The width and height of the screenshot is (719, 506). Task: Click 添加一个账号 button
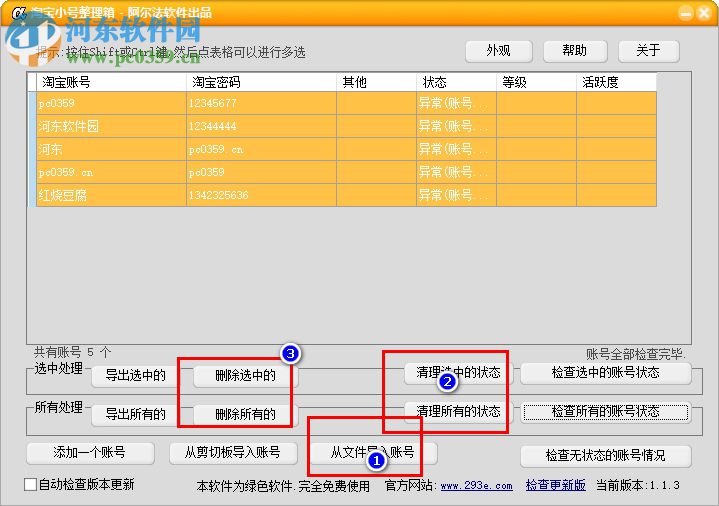[x=90, y=453]
